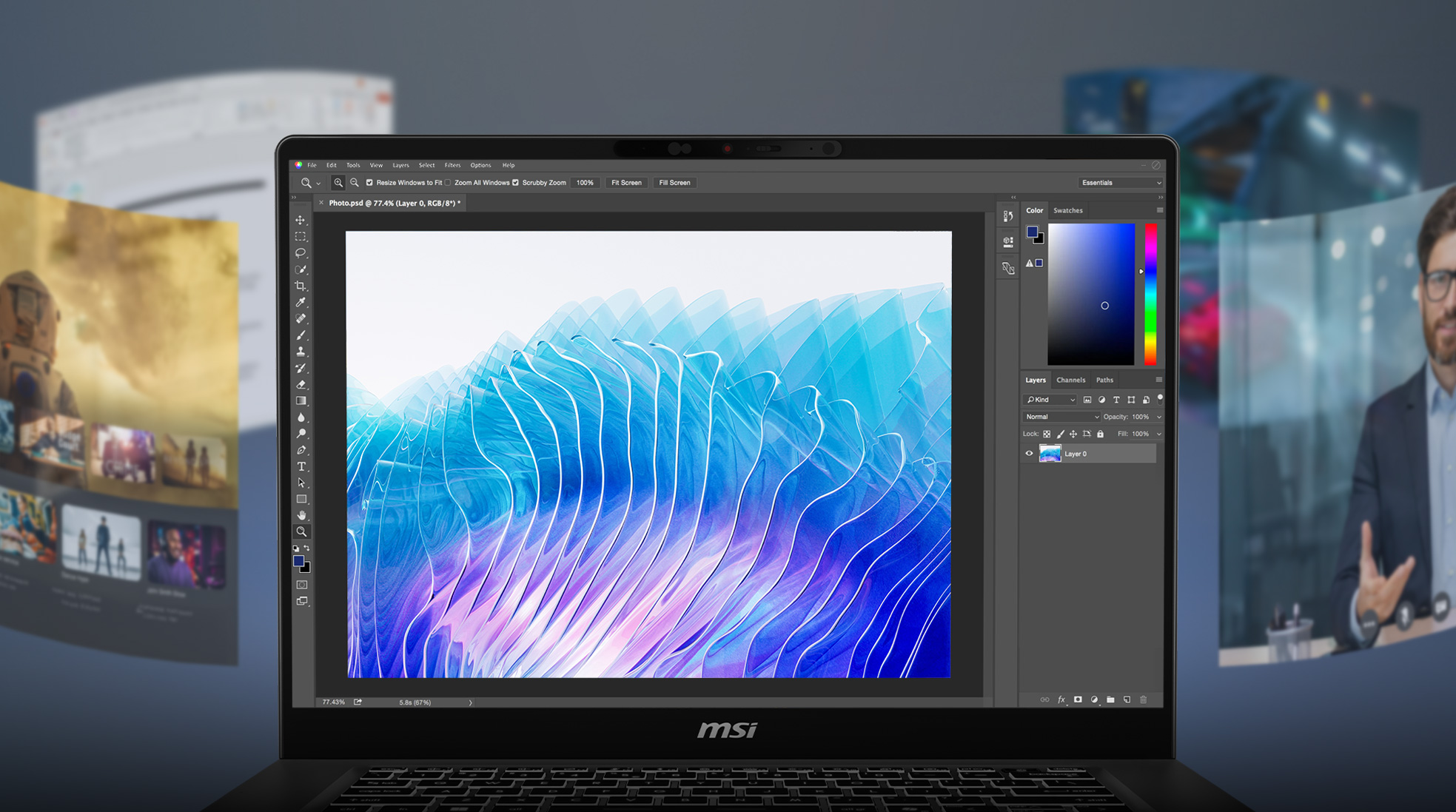The image size is (1456, 812).
Task: Switch to the Channels tab
Action: click(x=1071, y=380)
